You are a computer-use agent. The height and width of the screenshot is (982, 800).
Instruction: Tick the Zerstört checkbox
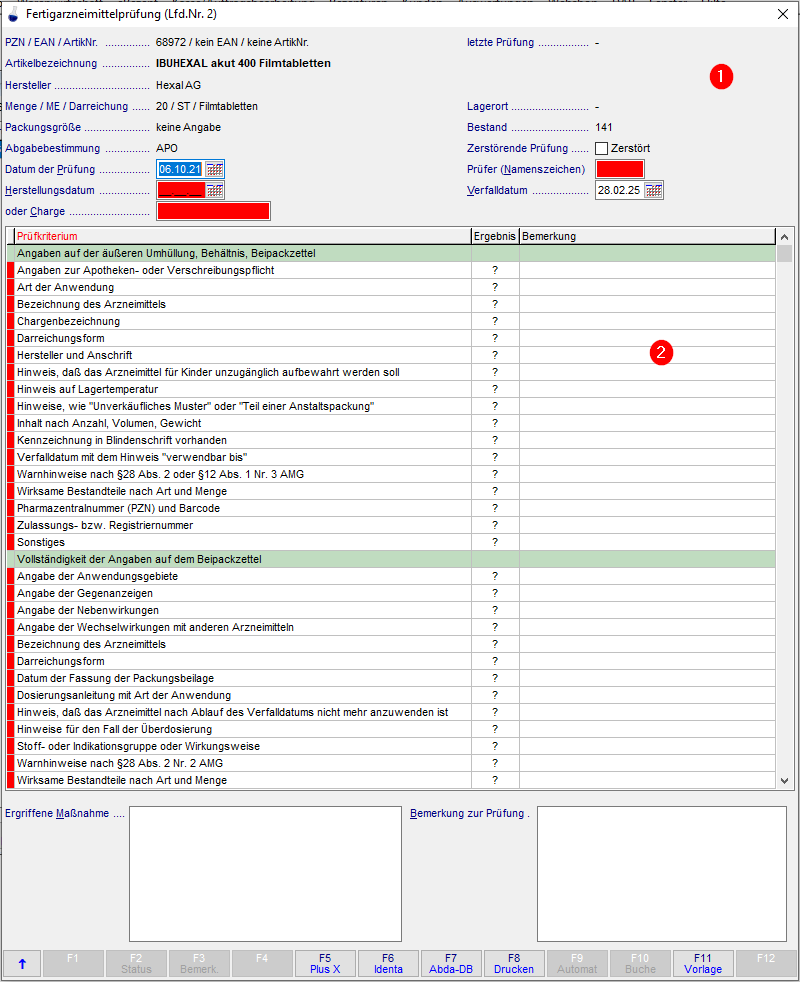coord(601,148)
